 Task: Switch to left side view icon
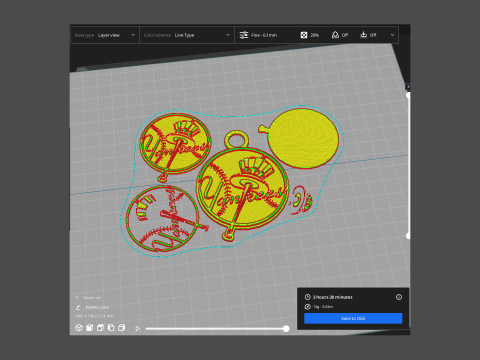pyautogui.click(x=111, y=328)
